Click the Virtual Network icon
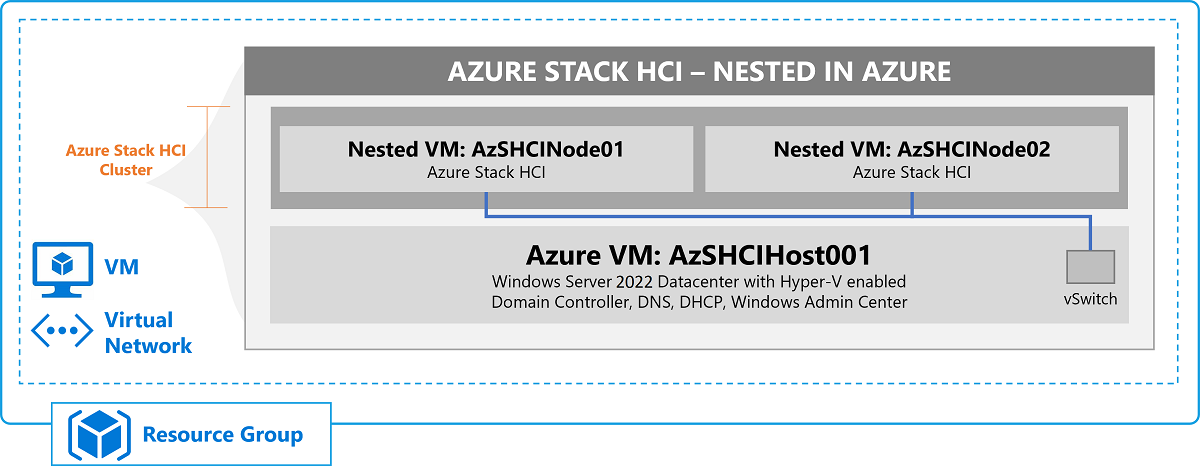The width and height of the screenshot is (1200, 466). 62,332
